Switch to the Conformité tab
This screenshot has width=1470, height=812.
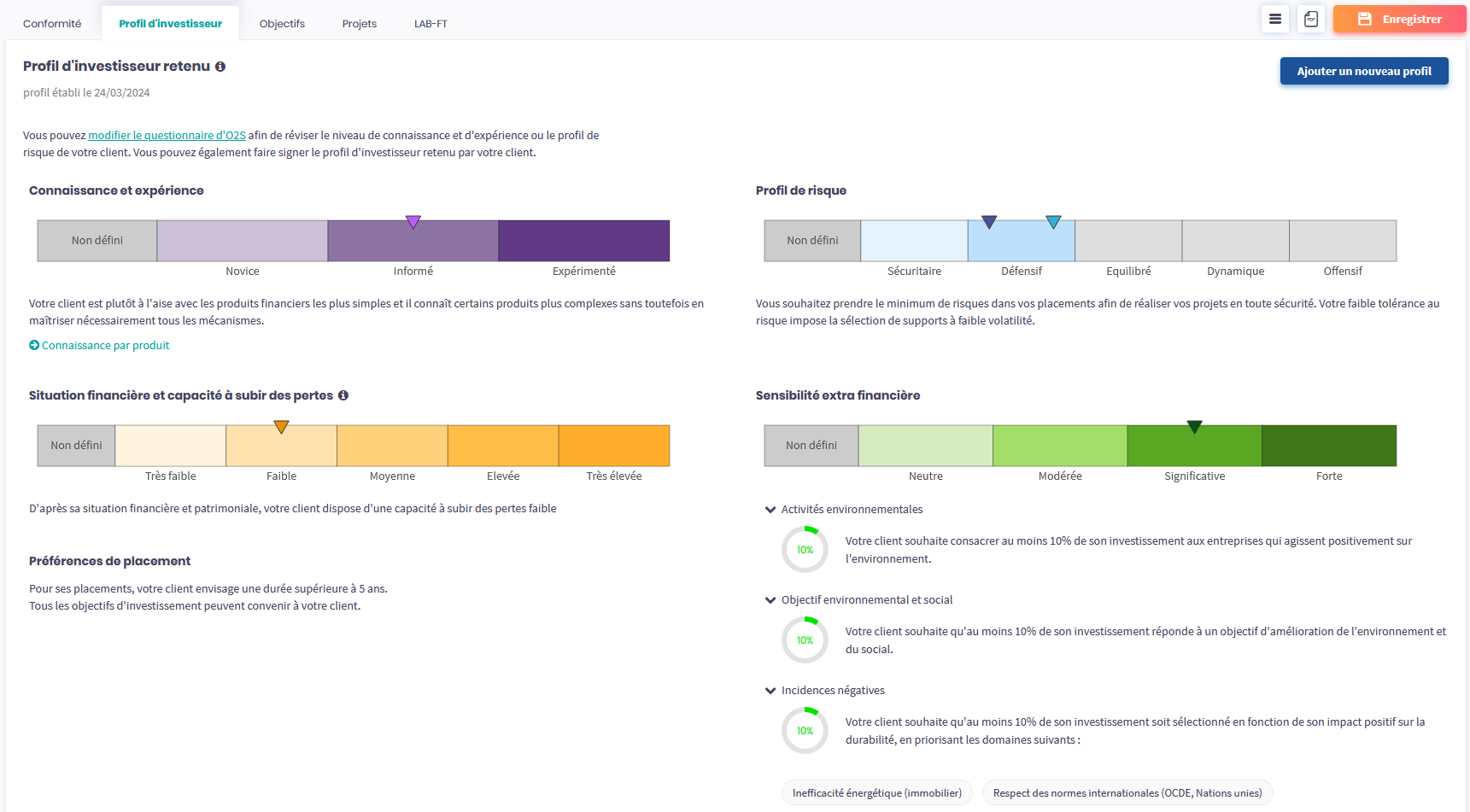(52, 24)
